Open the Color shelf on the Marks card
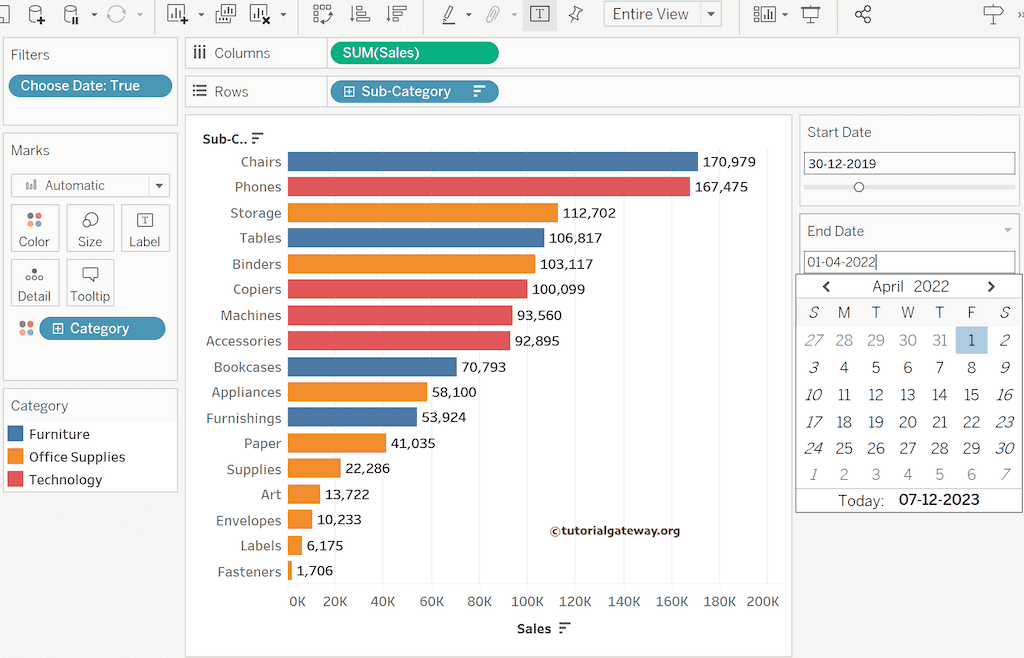 pyautogui.click(x=34, y=228)
